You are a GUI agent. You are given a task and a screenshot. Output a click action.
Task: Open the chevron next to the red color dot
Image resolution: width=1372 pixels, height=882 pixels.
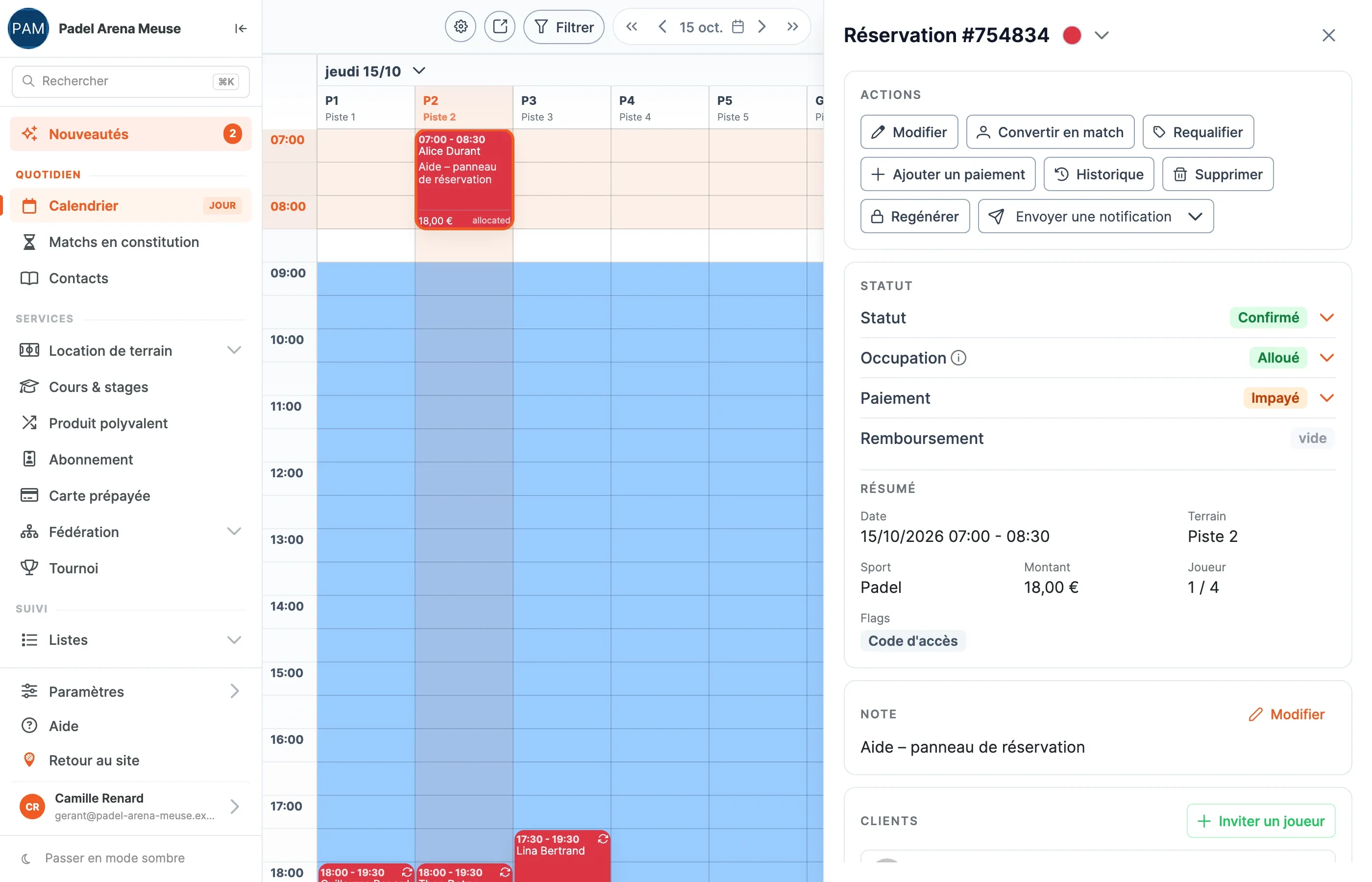point(1101,35)
